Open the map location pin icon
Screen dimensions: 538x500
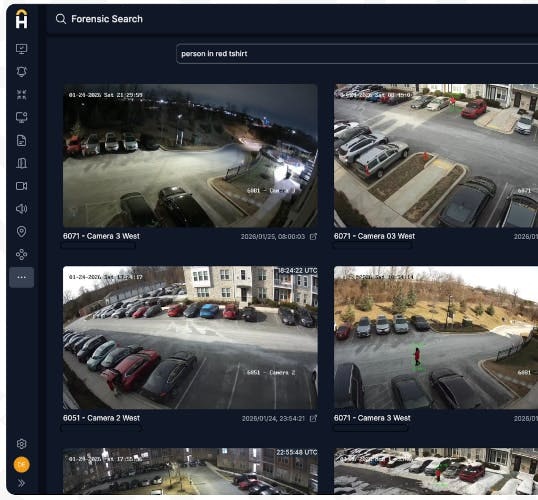[x=22, y=232]
